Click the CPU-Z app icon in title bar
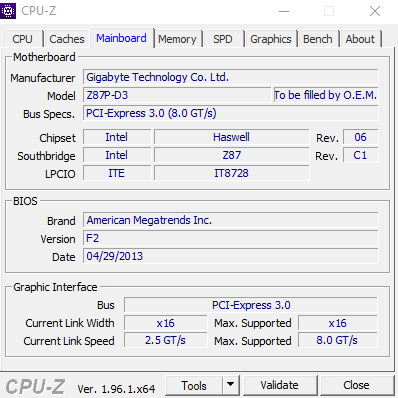Screen dimensions: 398x398 pyautogui.click(x=8, y=11)
